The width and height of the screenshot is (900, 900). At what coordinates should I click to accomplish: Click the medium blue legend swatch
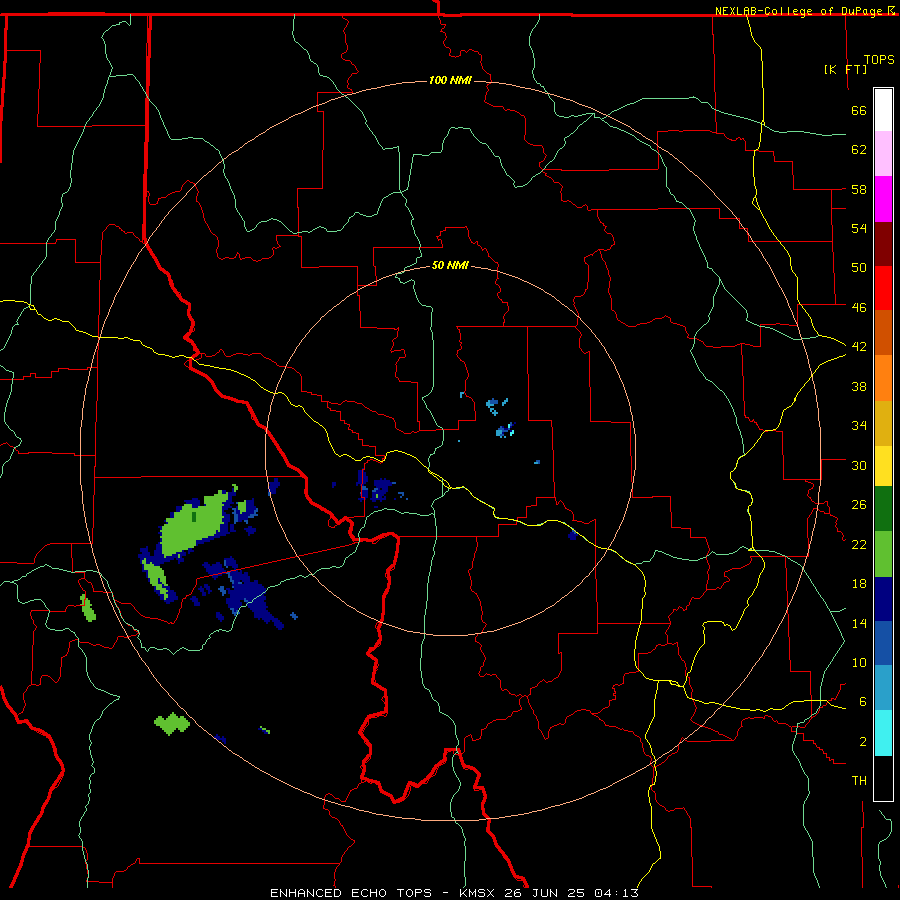[883, 643]
